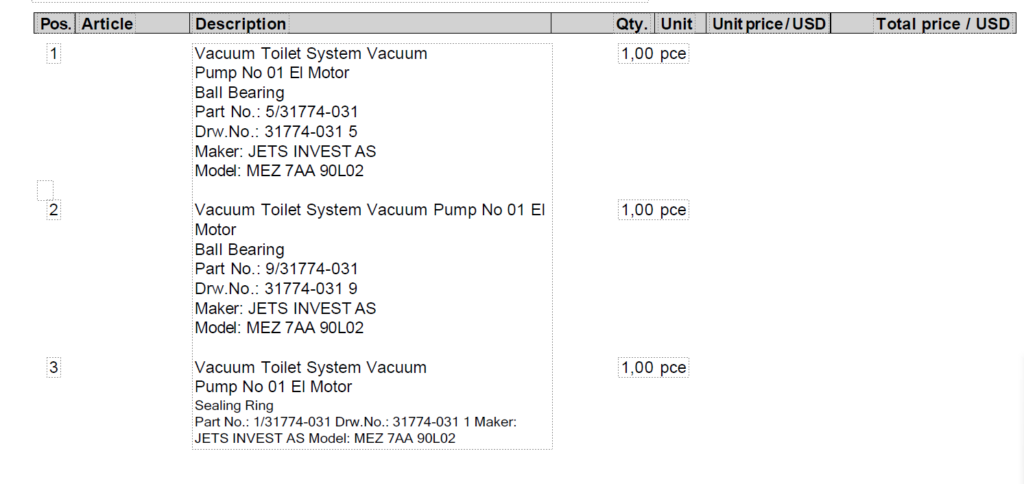The image size is (1024, 484).
Task: Click the 1,00 pce quantity for item 2
Action: pos(653,210)
